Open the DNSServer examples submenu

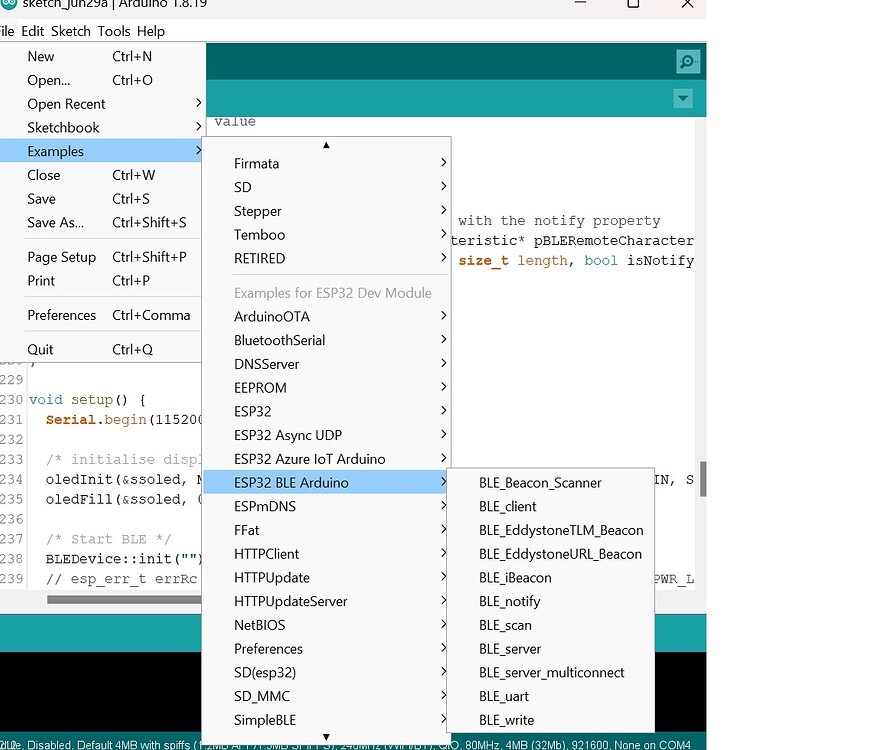(326, 364)
